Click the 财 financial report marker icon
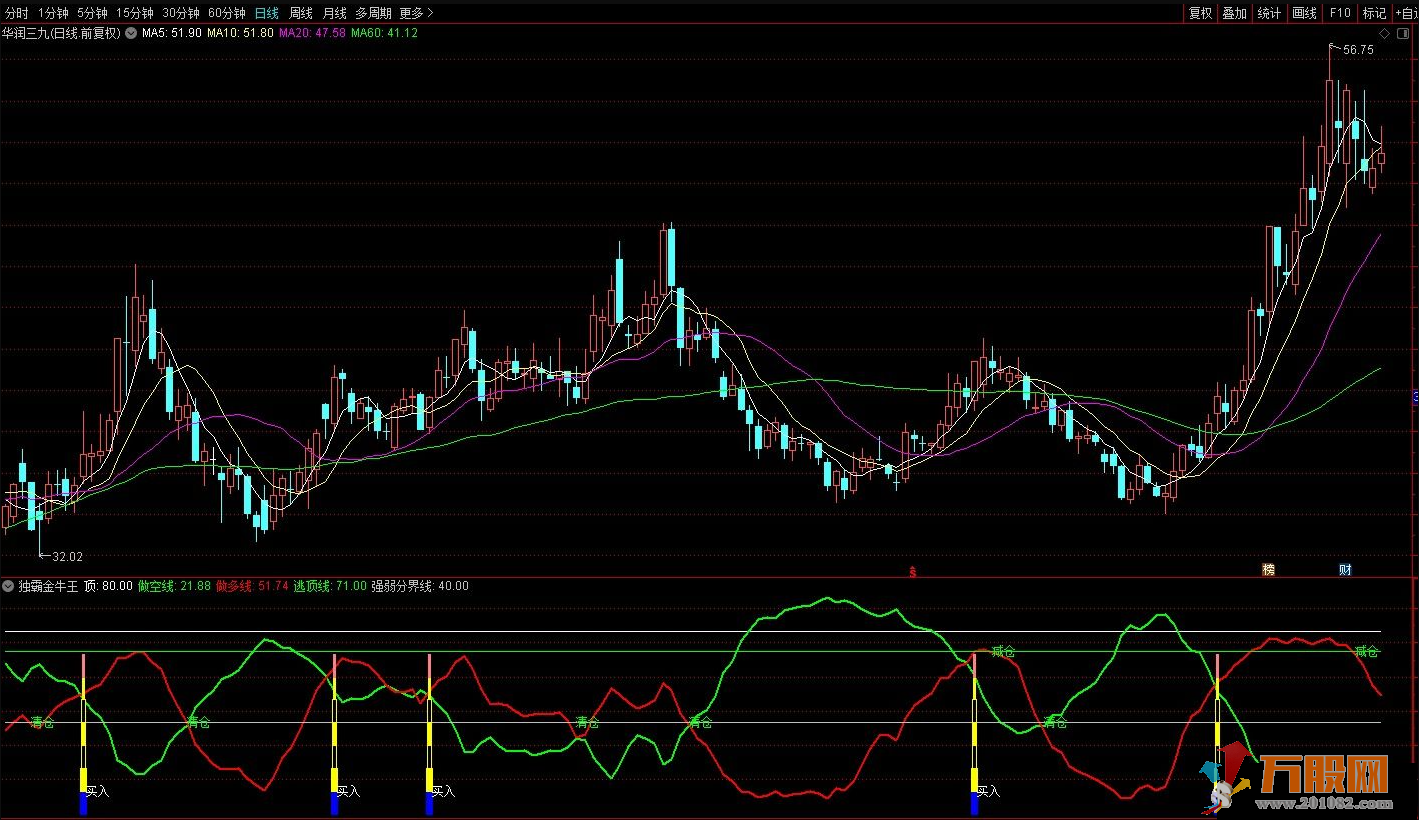 coord(1345,570)
